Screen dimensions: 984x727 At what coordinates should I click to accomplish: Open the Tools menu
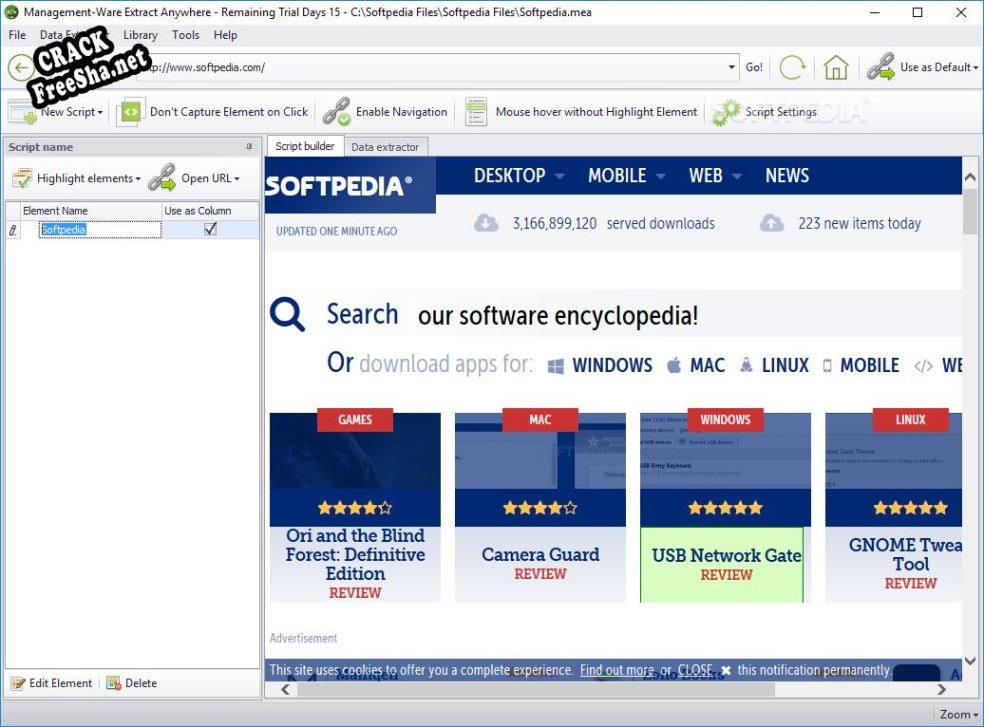click(185, 35)
